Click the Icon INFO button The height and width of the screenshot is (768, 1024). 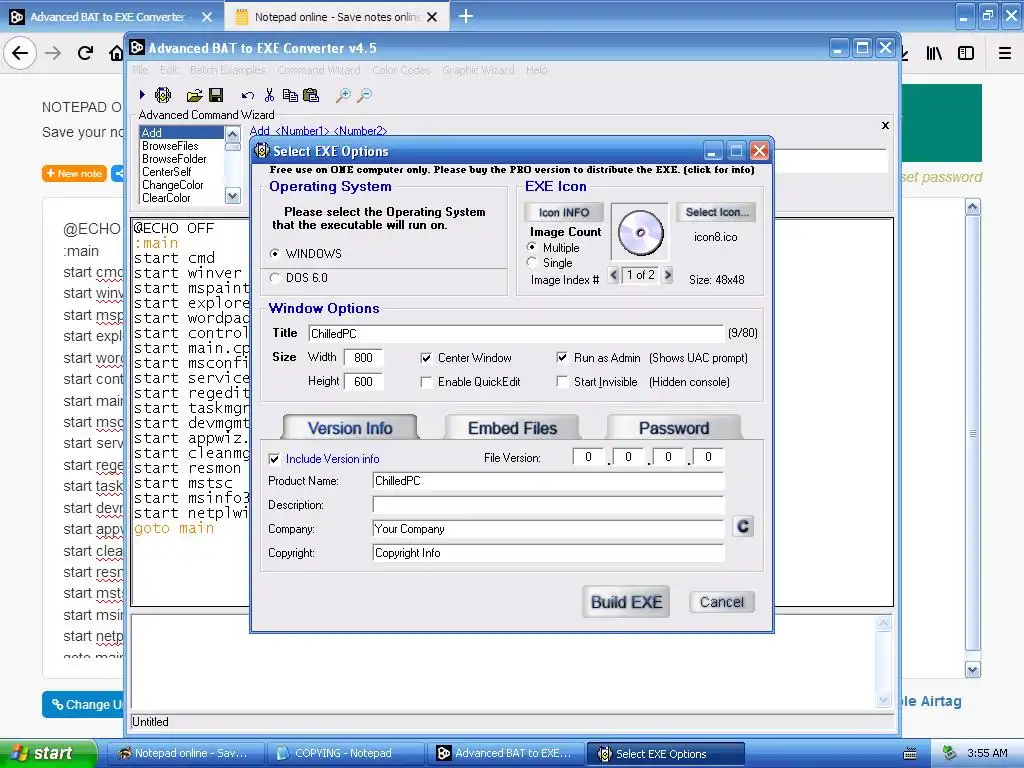pyautogui.click(x=564, y=212)
